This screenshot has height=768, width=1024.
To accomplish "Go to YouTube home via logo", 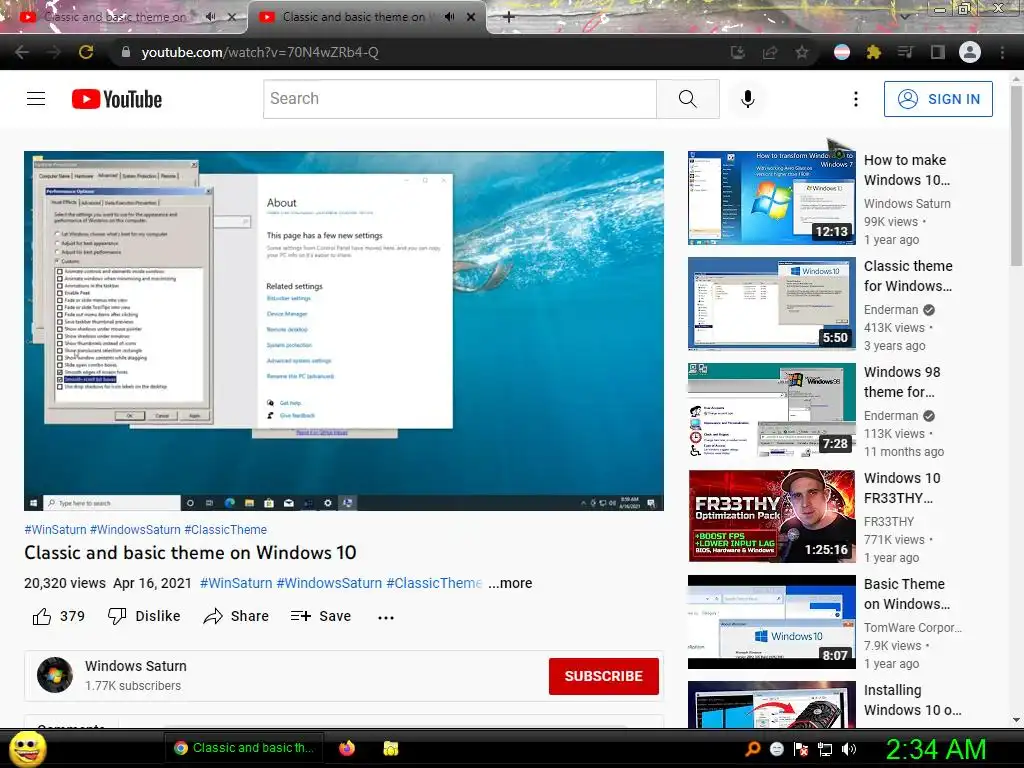I will (x=117, y=99).
